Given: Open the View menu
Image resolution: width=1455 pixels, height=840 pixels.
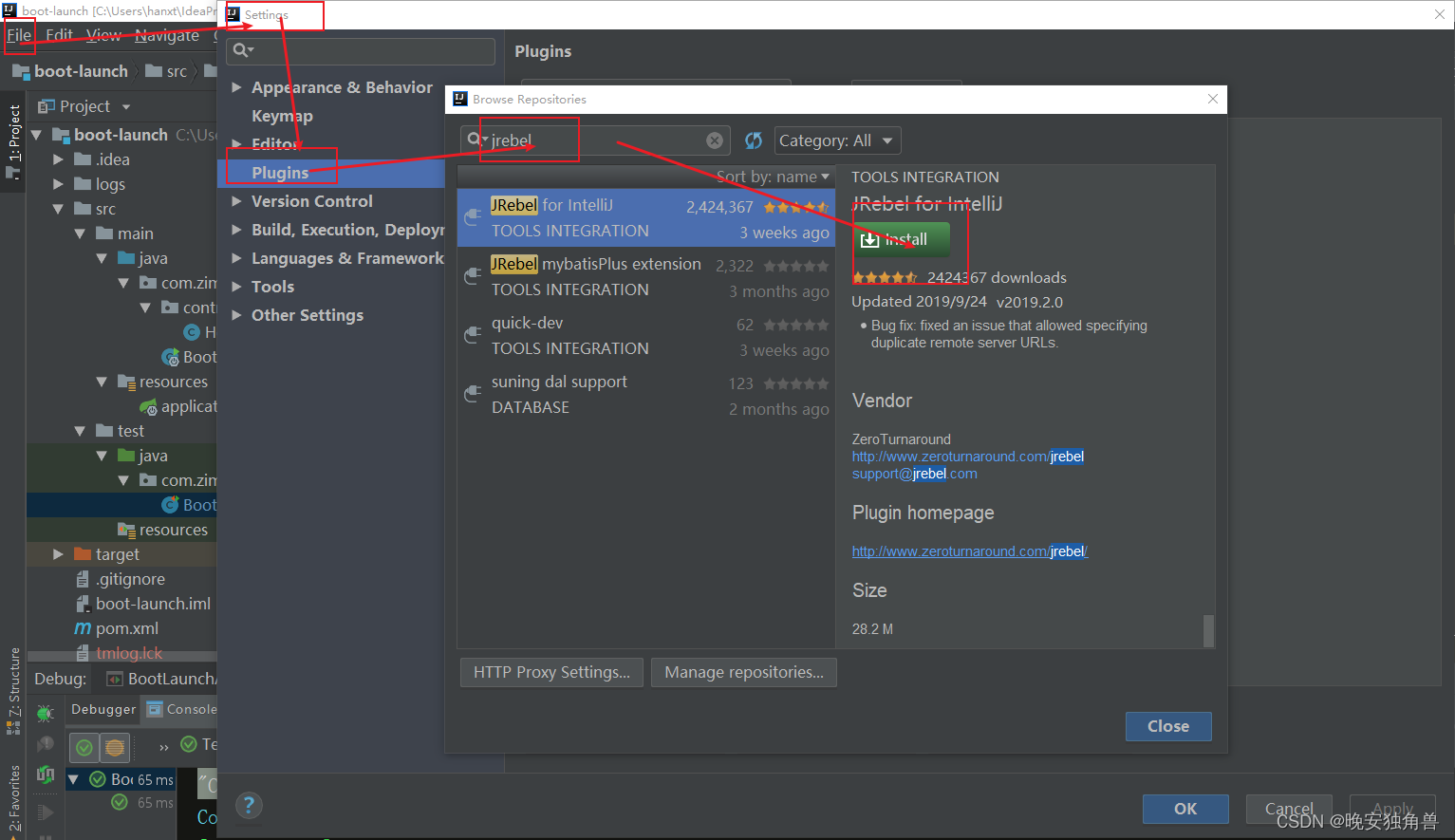Looking at the screenshot, I should point(103,35).
